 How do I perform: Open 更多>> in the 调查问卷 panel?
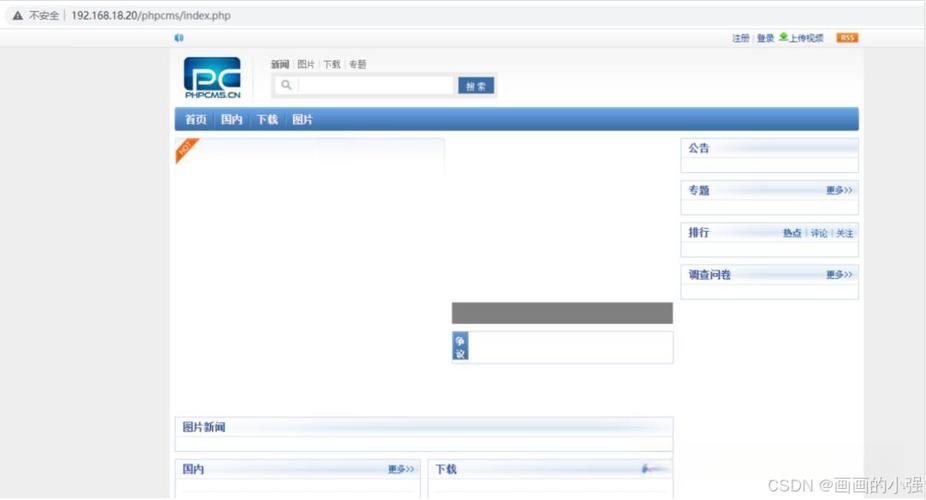839,274
